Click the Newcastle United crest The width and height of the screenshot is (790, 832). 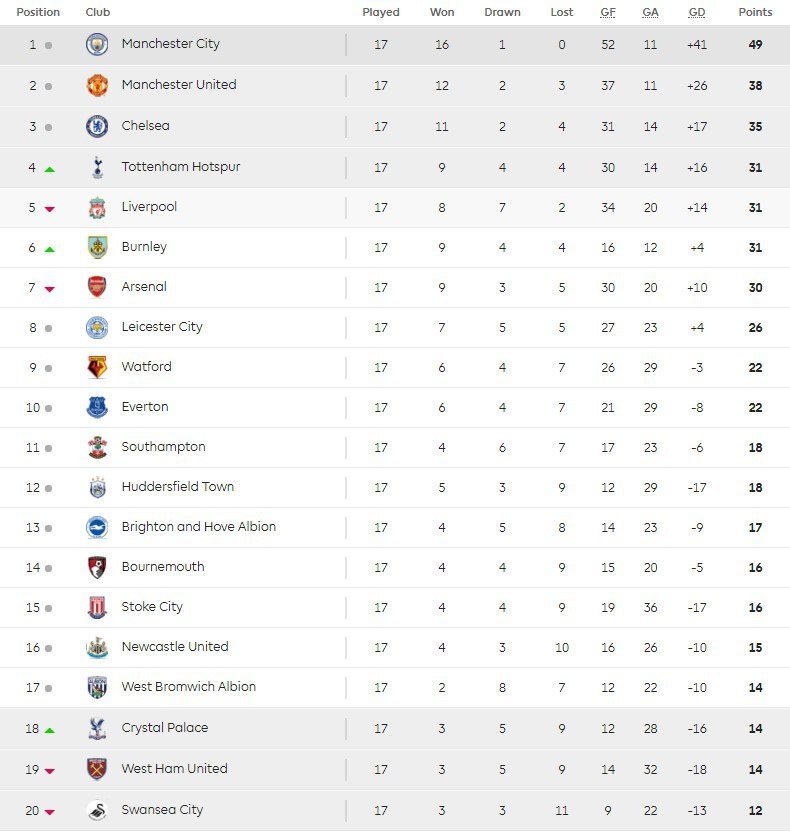(97, 647)
